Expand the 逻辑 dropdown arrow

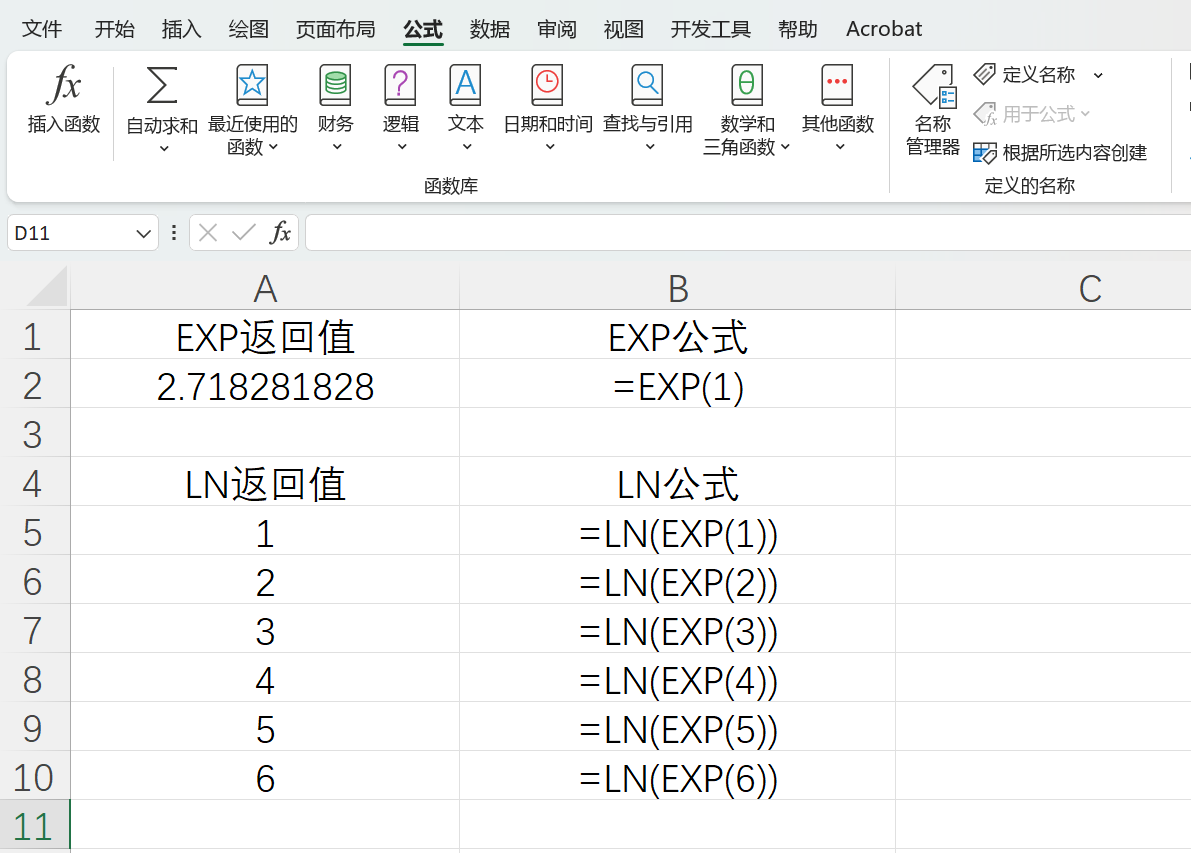(402, 147)
